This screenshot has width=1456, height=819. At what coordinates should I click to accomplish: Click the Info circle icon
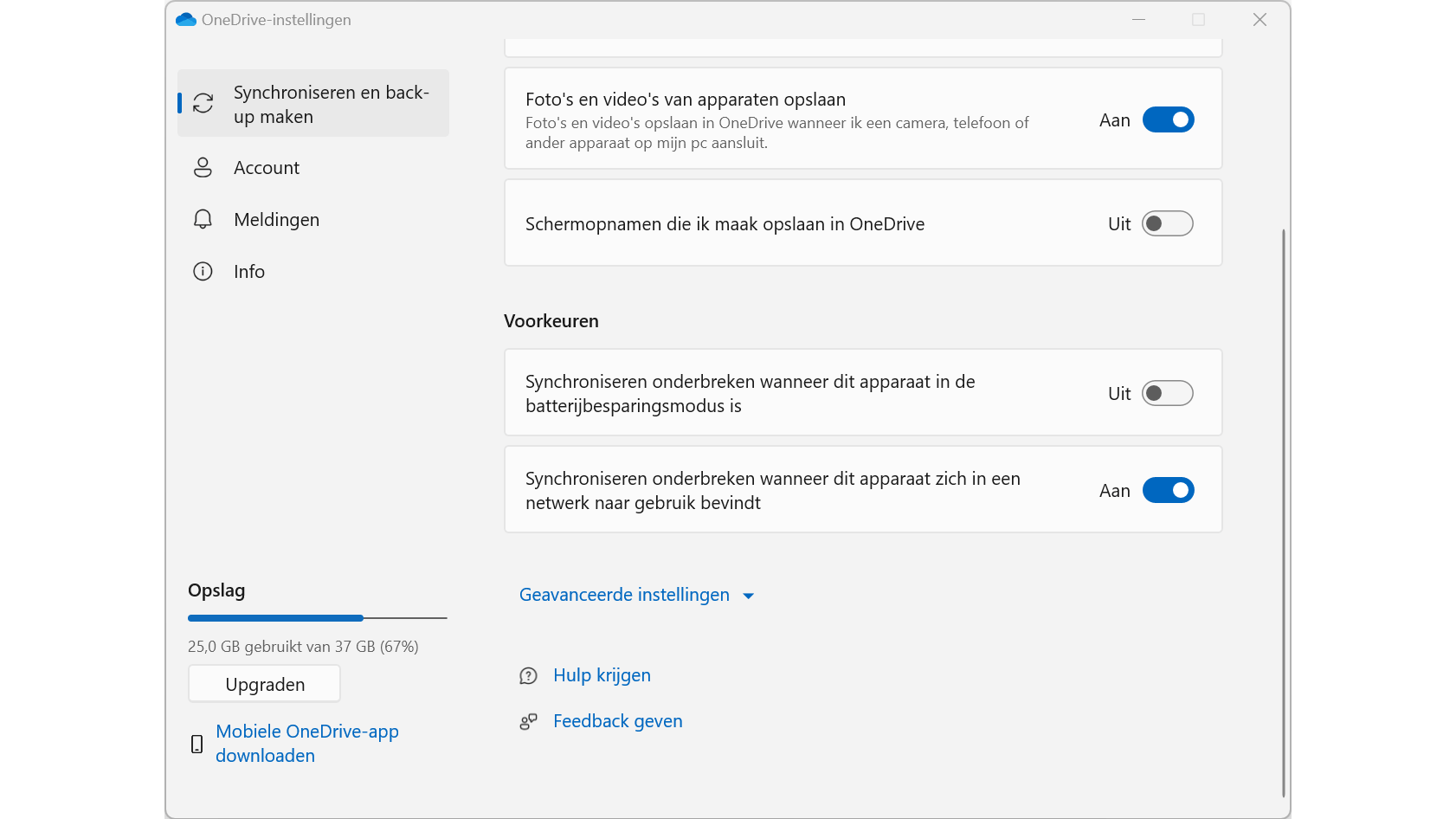203,271
